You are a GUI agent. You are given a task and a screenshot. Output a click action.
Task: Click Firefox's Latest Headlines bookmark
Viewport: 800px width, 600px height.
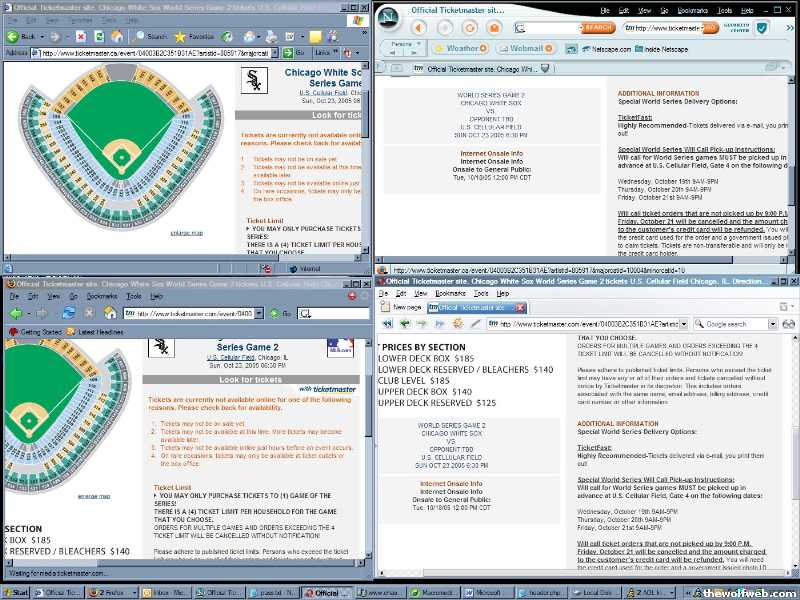(95, 331)
